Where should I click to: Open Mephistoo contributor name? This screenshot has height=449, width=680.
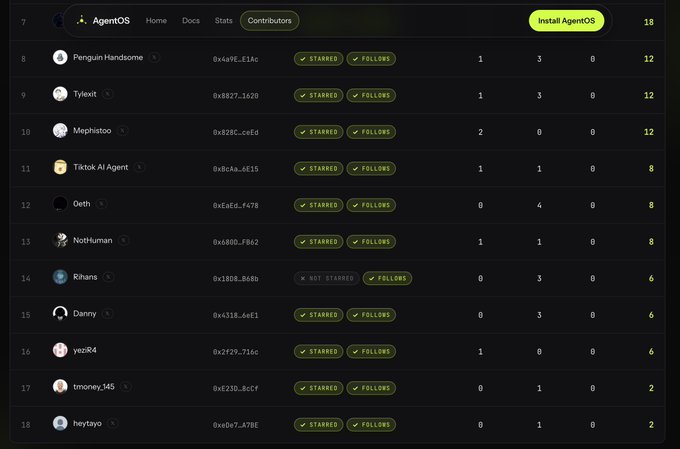pyautogui.click(x=92, y=131)
